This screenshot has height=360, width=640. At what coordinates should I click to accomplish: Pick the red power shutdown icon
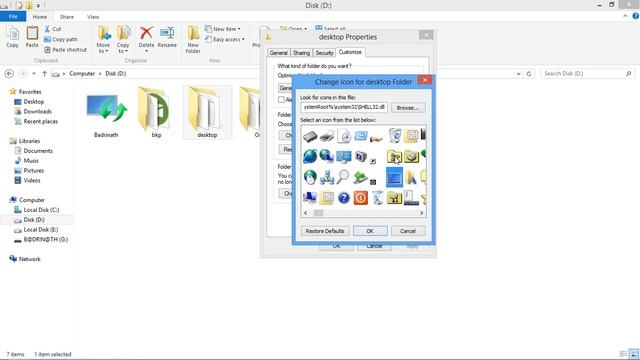(360, 198)
